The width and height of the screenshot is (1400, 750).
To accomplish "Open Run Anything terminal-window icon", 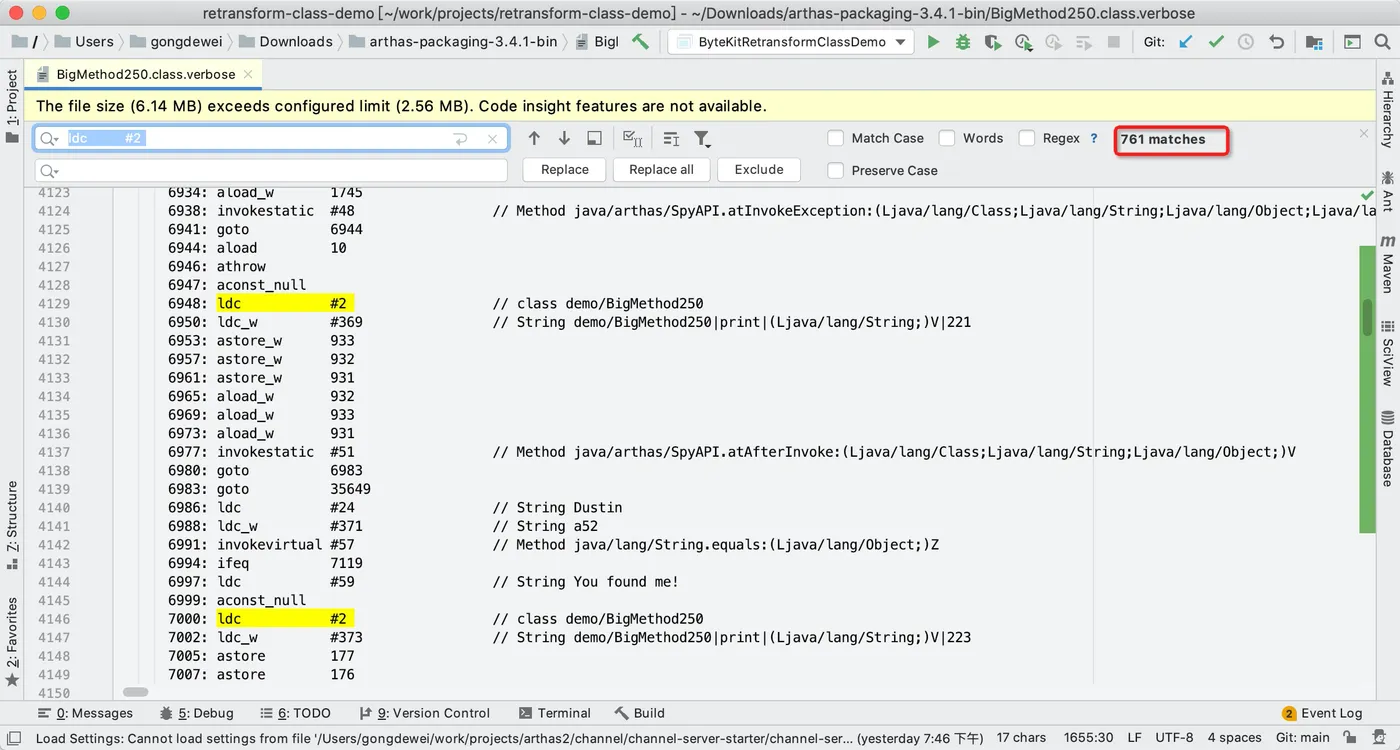I will point(1352,42).
